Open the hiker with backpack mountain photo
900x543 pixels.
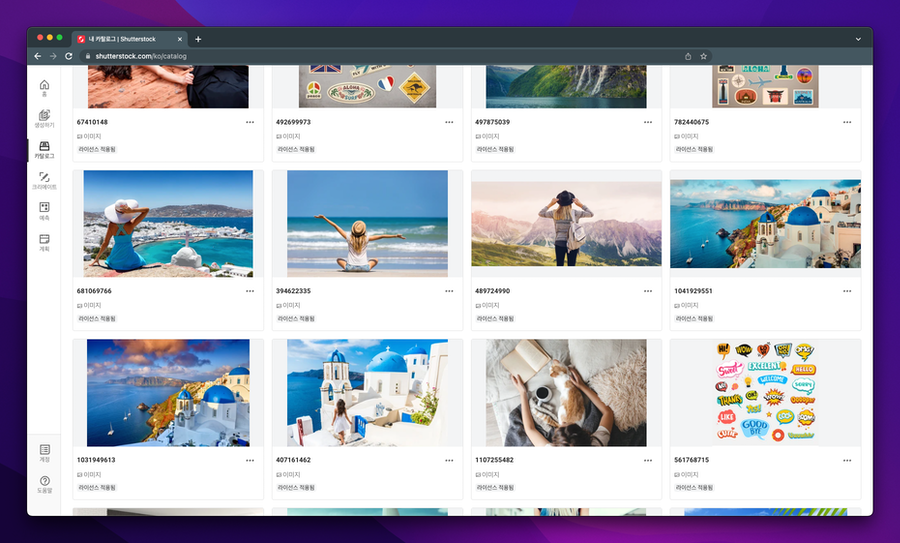pyautogui.click(x=567, y=224)
